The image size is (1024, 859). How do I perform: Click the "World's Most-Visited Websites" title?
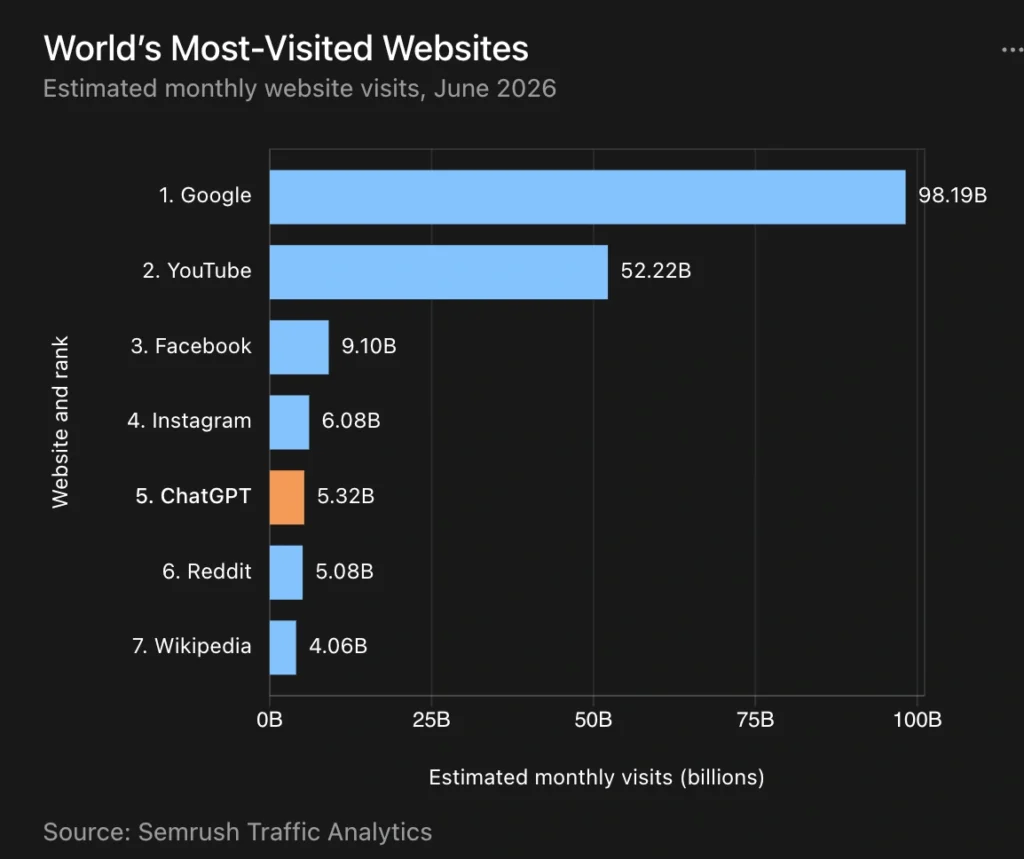point(286,48)
